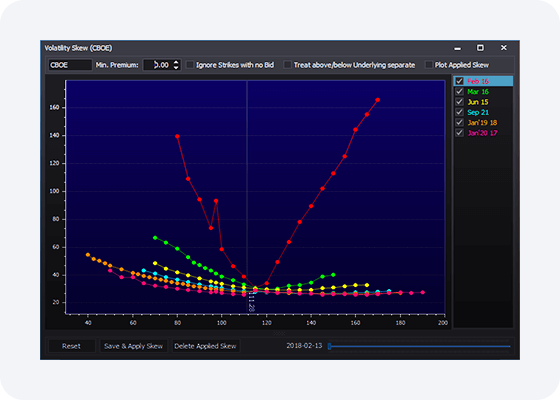
Task: Click the panel splitter grip below the chart
Action: (x=279, y=333)
